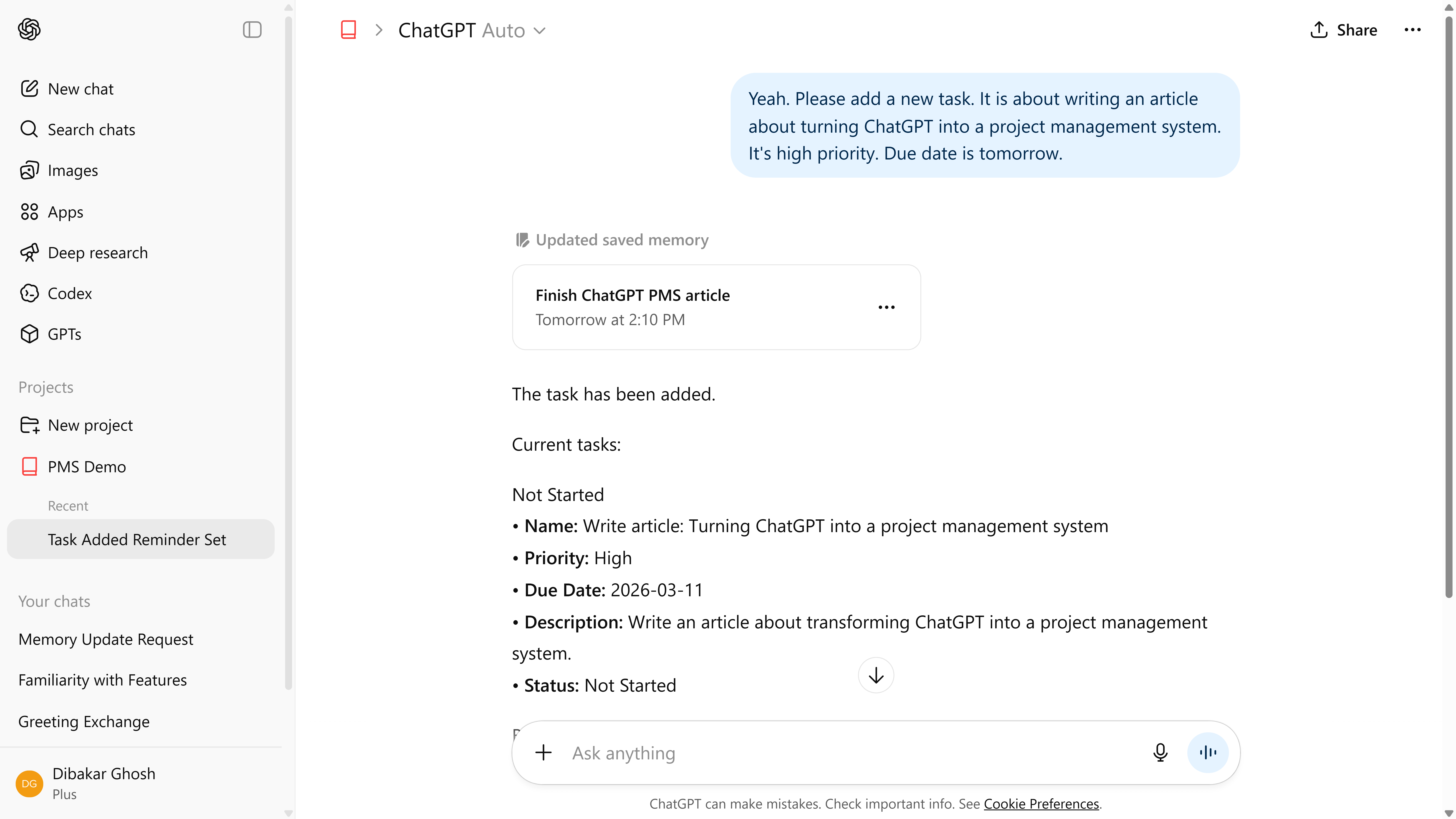Screen dimensions: 1456x819
Task: Open Dibakar Ghosh account menu
Action: click(141, 783)
